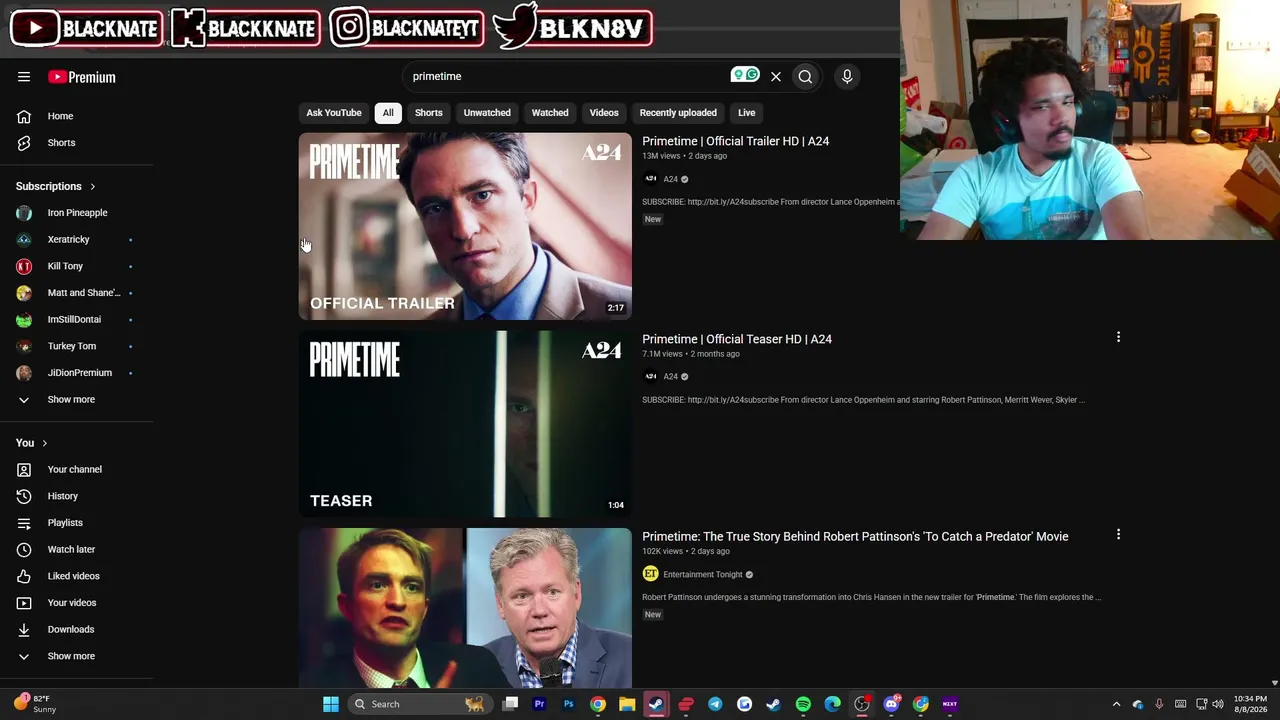Open the True Story Behind Pattinson video title
Screen dimensions: 1280x720
click(x=855, y=537)
